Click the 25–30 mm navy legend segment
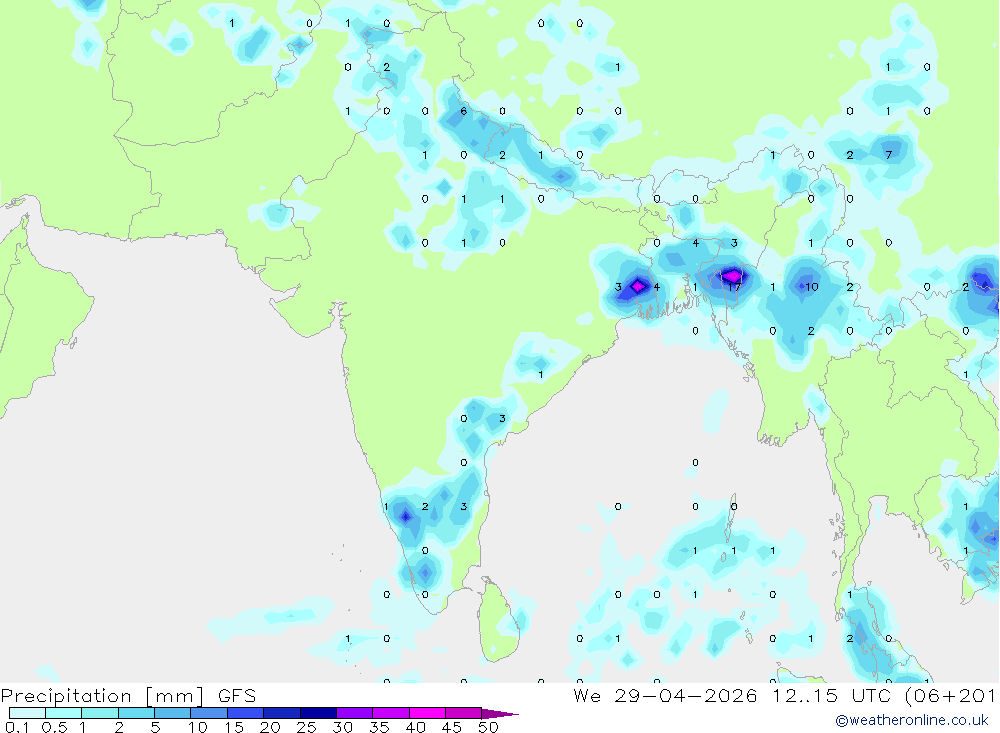Viewport: 1000px width, 733px height. tap(318, 713)
